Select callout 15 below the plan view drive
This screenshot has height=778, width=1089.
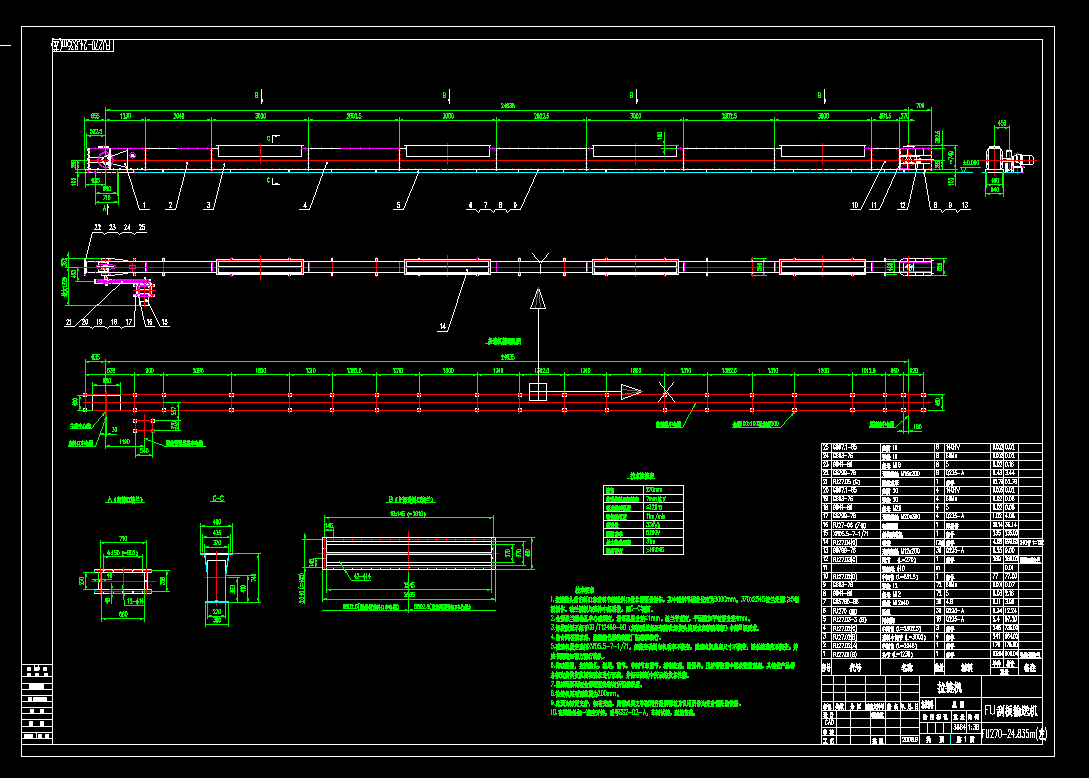click(x=165, y=322)
